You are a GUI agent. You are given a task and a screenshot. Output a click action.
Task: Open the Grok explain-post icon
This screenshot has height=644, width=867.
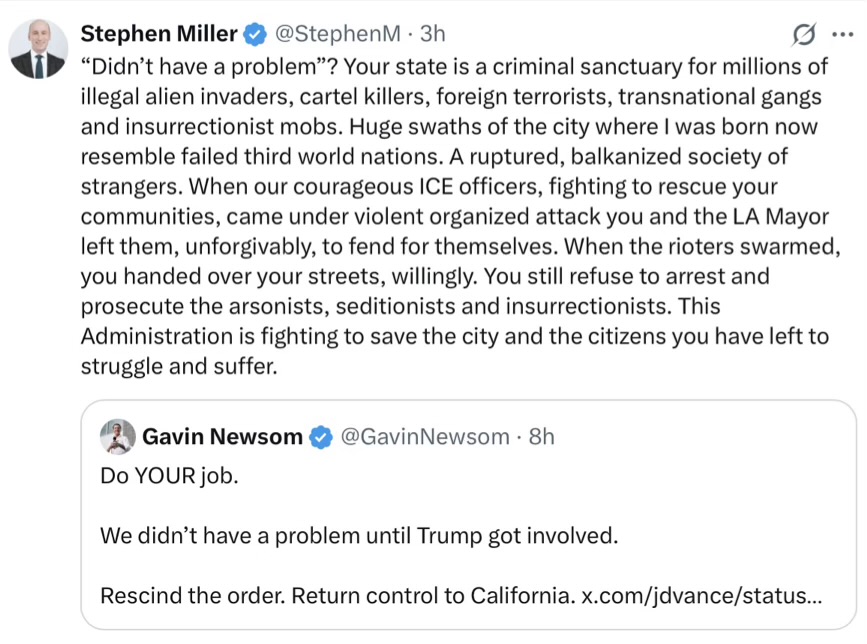(803, 35)
